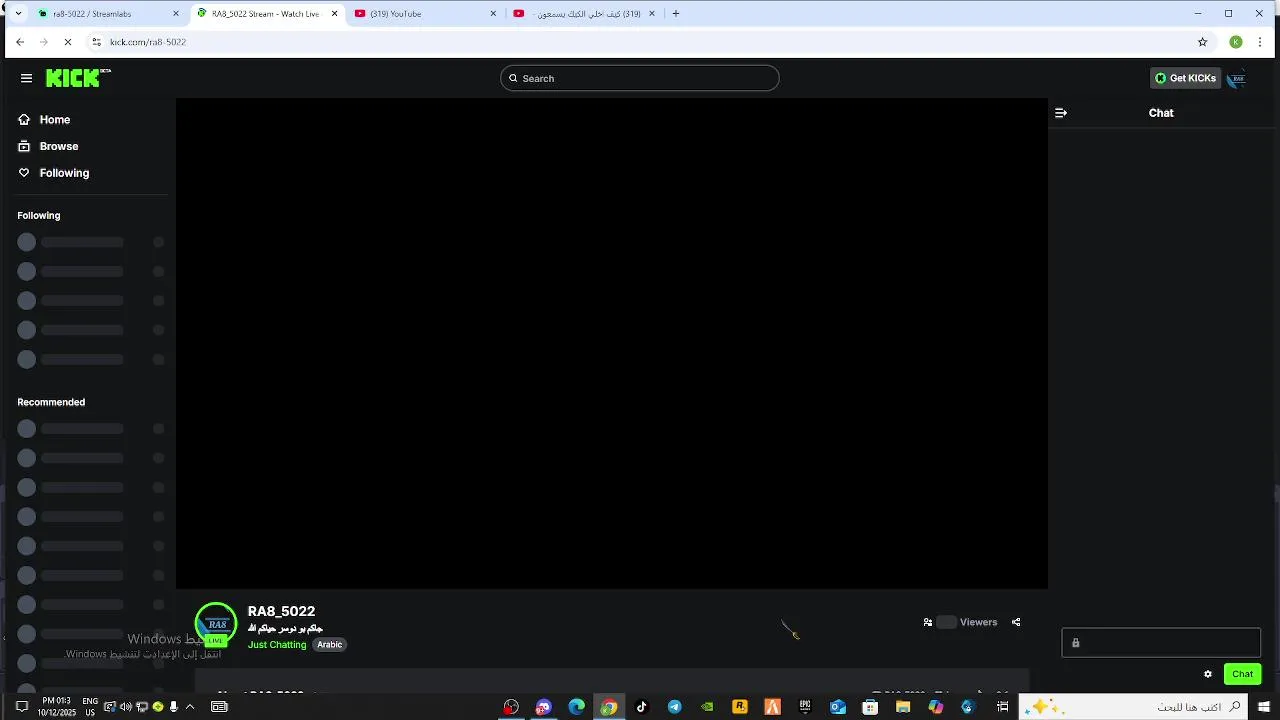Click the address bar showing kick.com/ra8-5022
Viewport: 1280px width, 720px height.
(640, 42)
